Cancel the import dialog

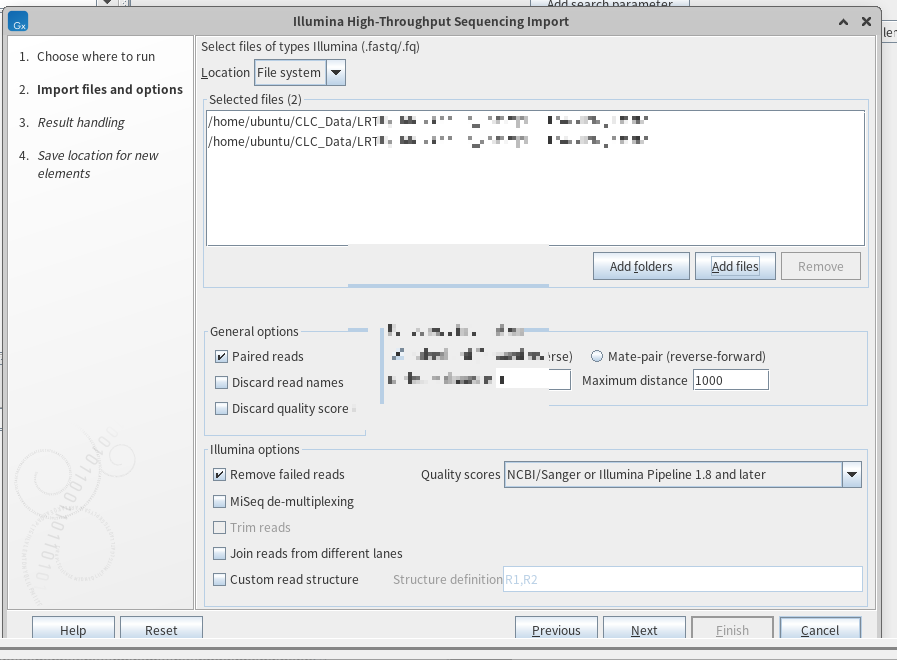820,629
